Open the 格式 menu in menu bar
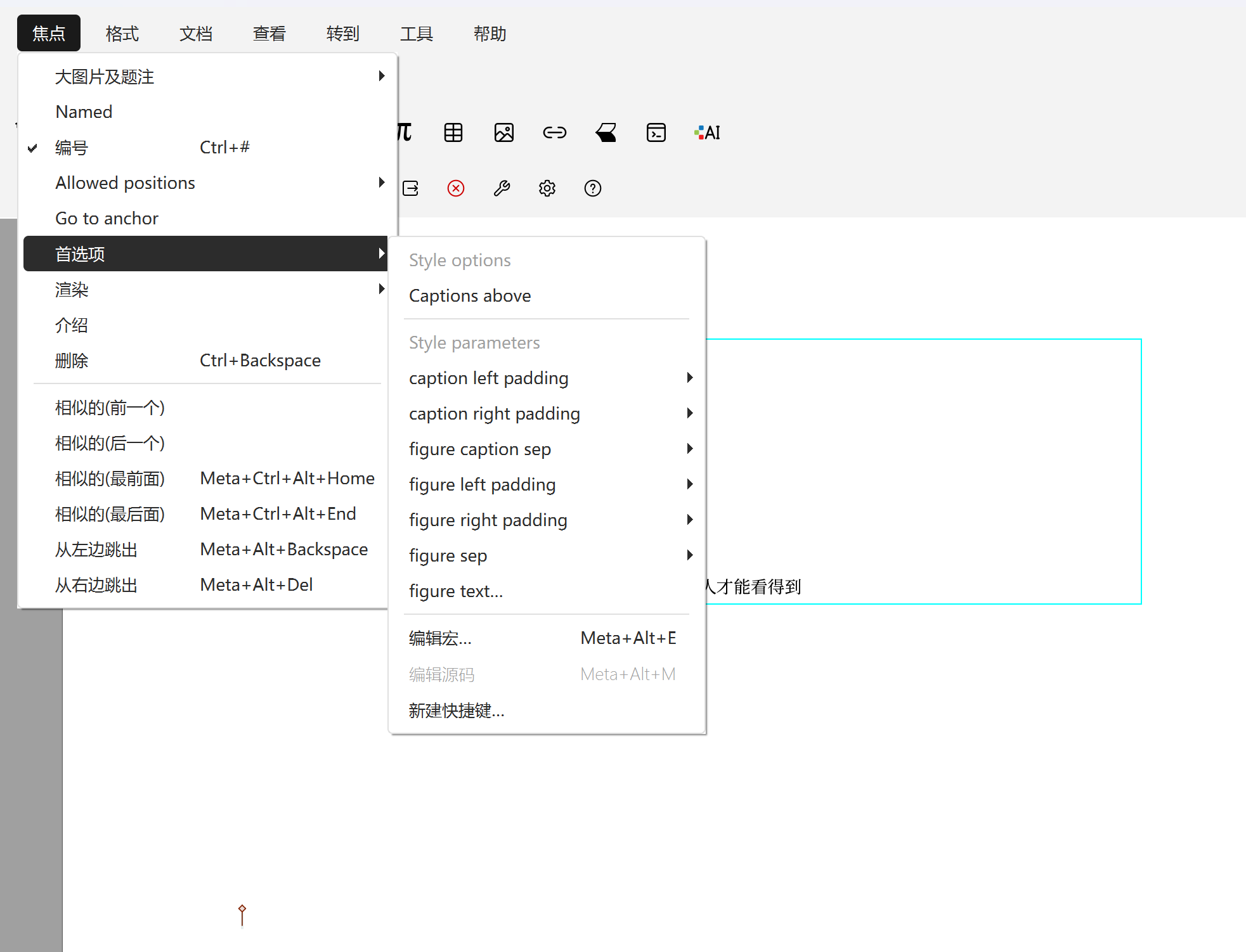This screenshot has width=1246, height=952. click(122, 34)
